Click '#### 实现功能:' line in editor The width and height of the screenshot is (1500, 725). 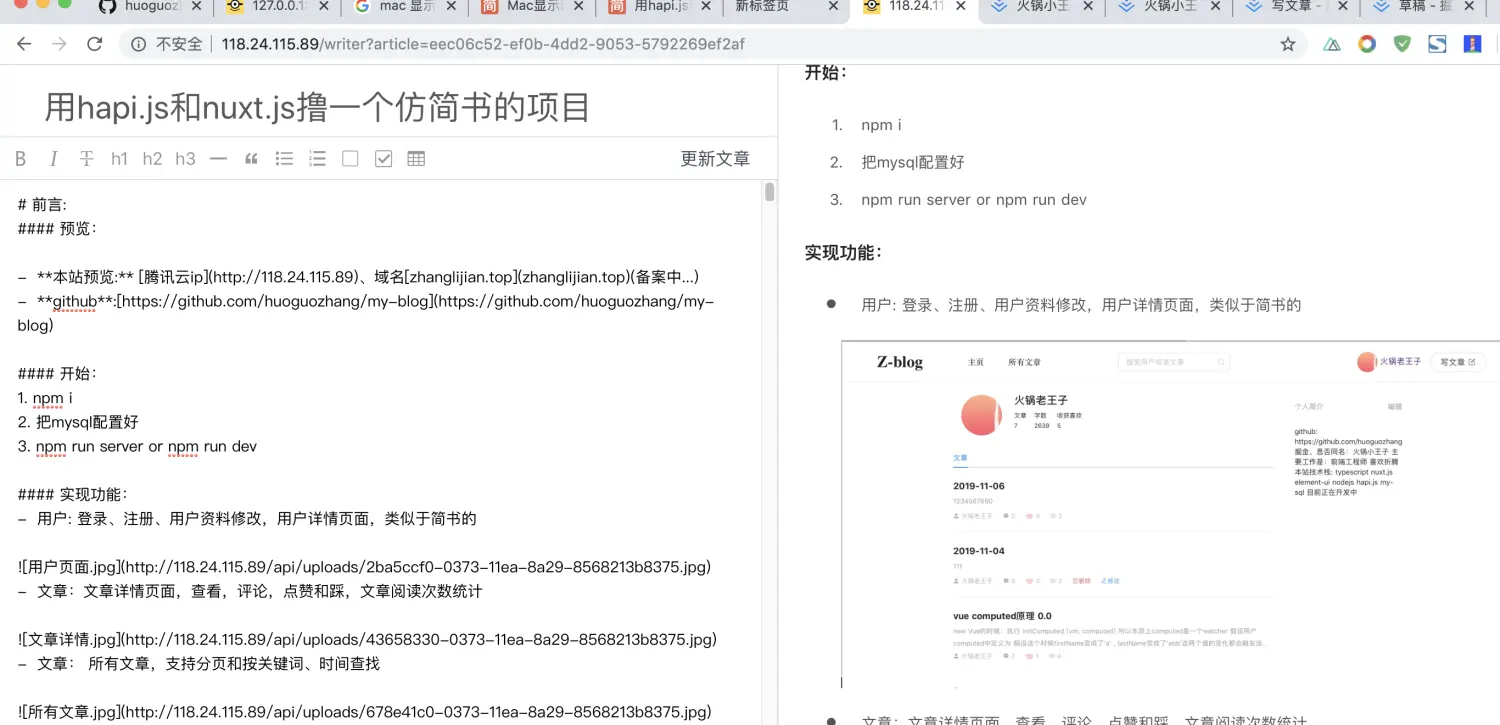pos(72,494)
